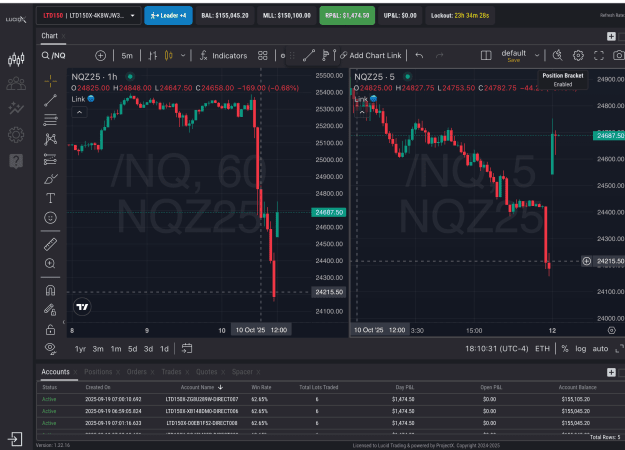Toggle log scale mode
The image size is (625, 450).
[580, 349]
